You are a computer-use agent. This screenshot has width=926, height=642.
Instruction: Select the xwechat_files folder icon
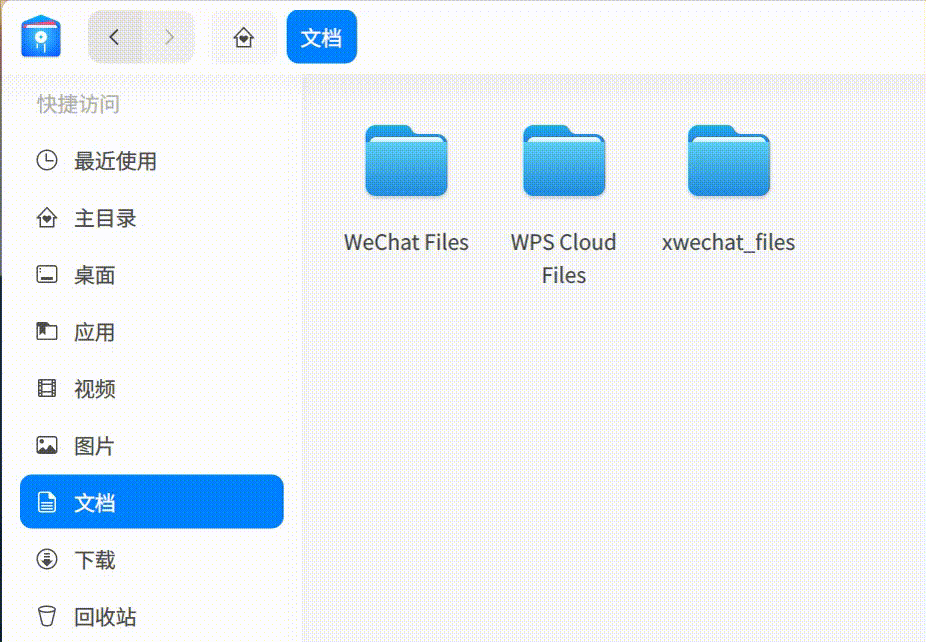tap(729, 160)
